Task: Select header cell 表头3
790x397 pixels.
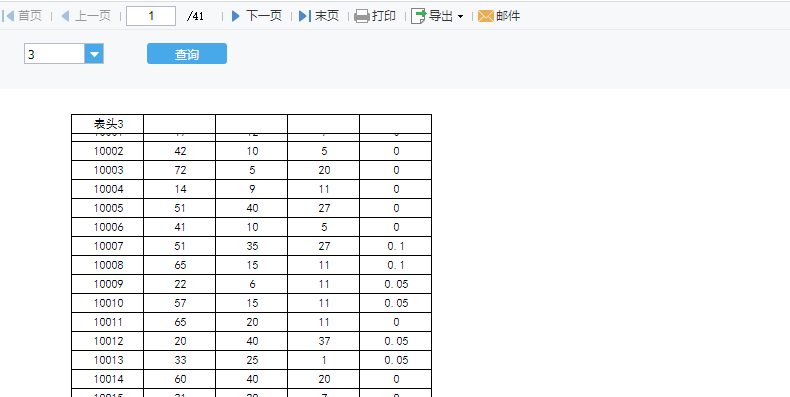Action: click(108, 124)
